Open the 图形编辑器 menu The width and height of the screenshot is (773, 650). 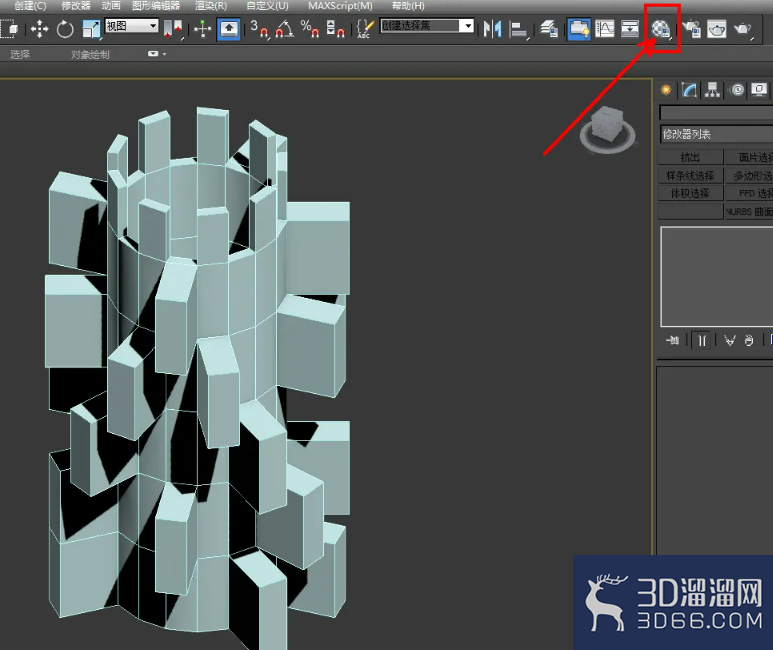(x=156, y=6)
